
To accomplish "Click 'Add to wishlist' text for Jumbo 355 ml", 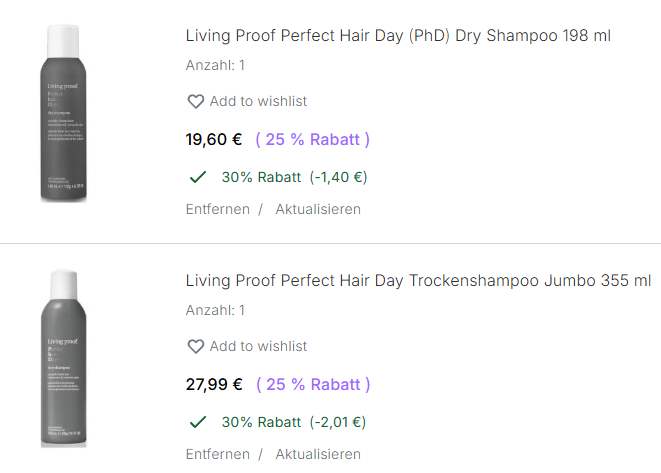I will point(258,346).
